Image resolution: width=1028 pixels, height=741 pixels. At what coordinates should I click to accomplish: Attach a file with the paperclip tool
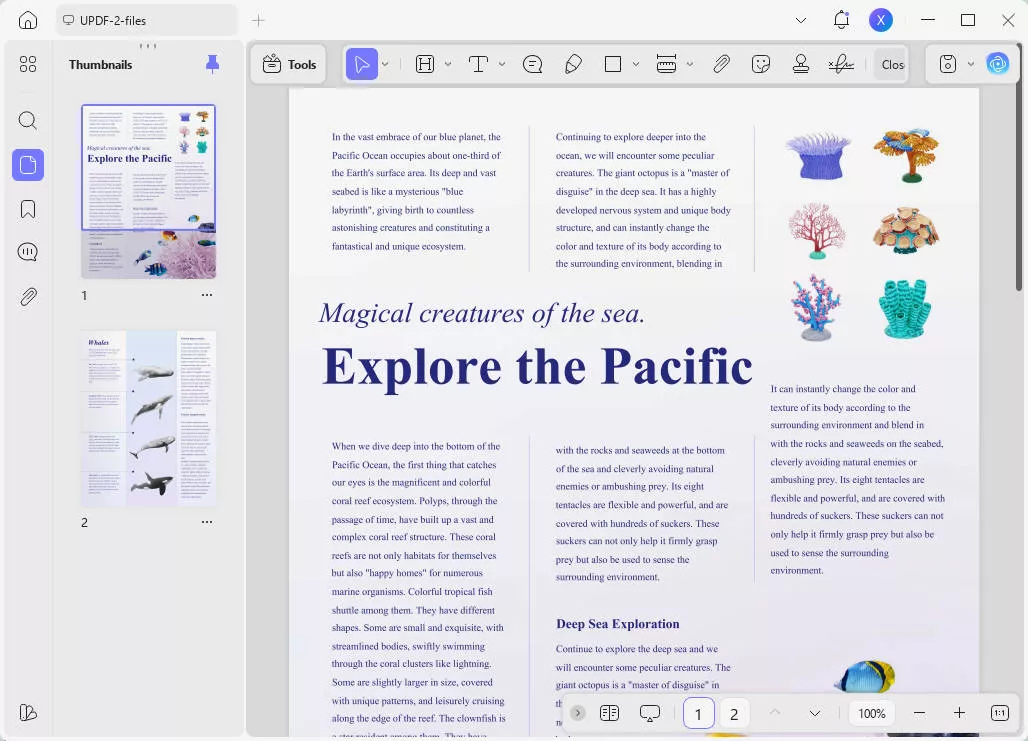[x=721, y=64]
